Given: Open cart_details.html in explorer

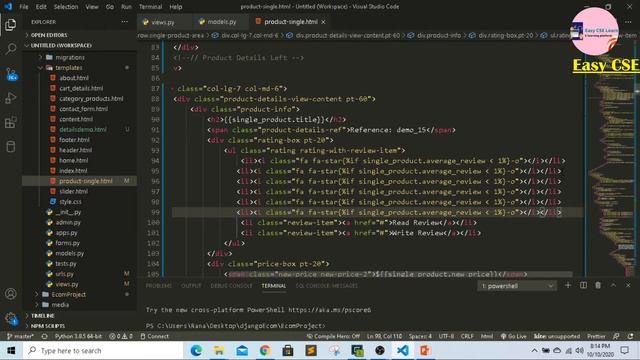Looking at the screenshot, I should (x=80, y=88).
